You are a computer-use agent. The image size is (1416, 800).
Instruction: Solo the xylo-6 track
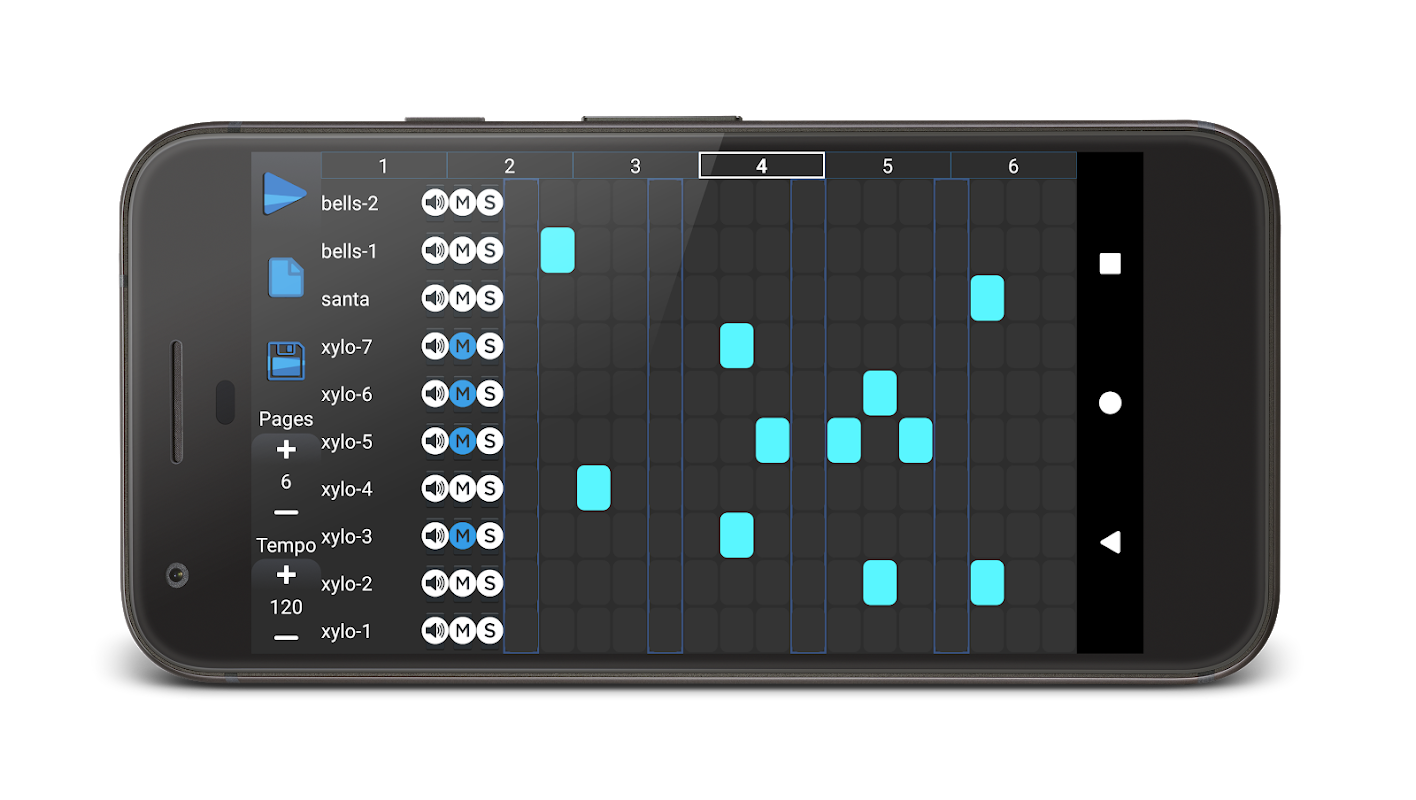click(x=489, y=393)
